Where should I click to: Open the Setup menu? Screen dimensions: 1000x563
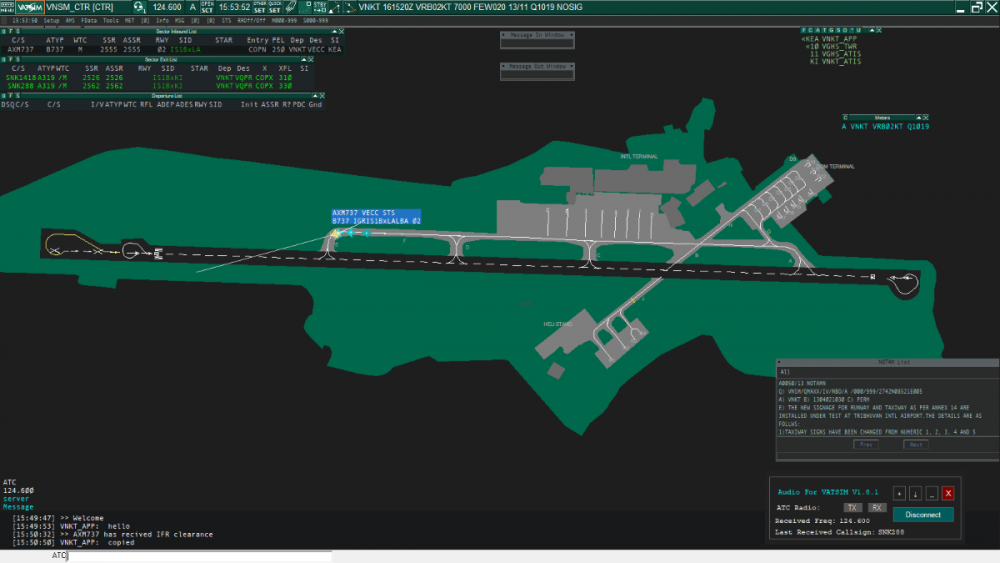tap(51, 20)
